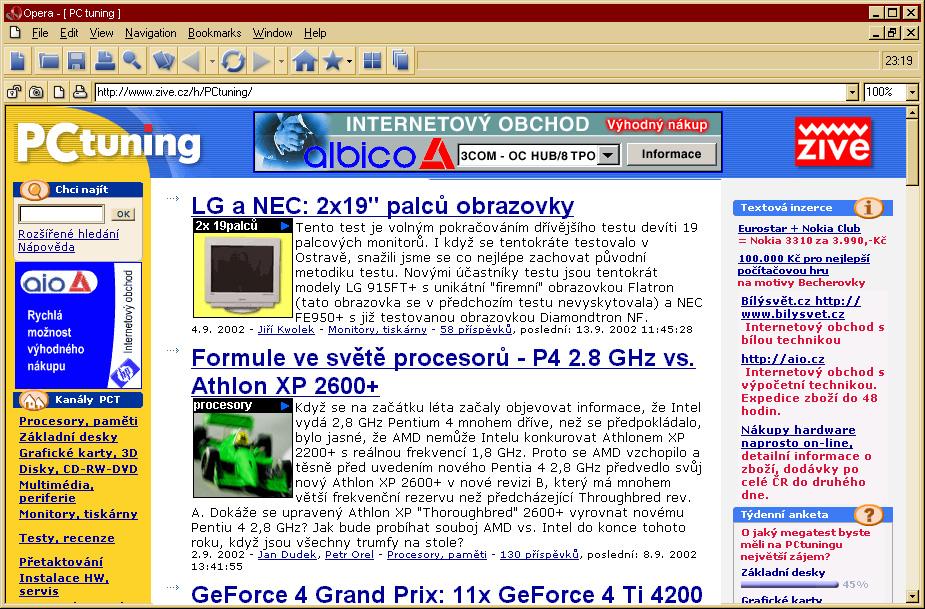Open the back history dropdown arrow
925x609 pixels.
pyautogui.click(x=212, y=61)
